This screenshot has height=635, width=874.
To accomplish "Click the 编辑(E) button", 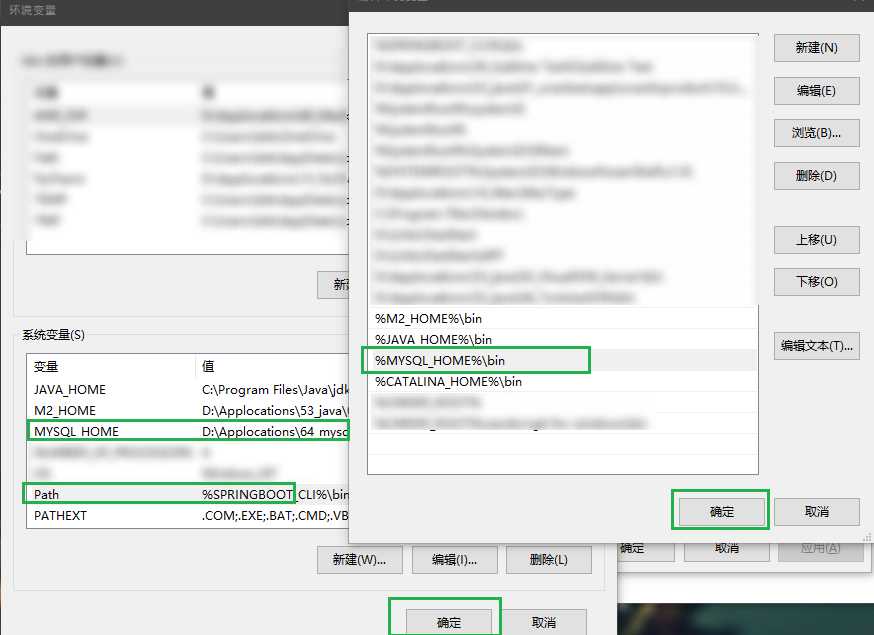I will coord(817,91).
